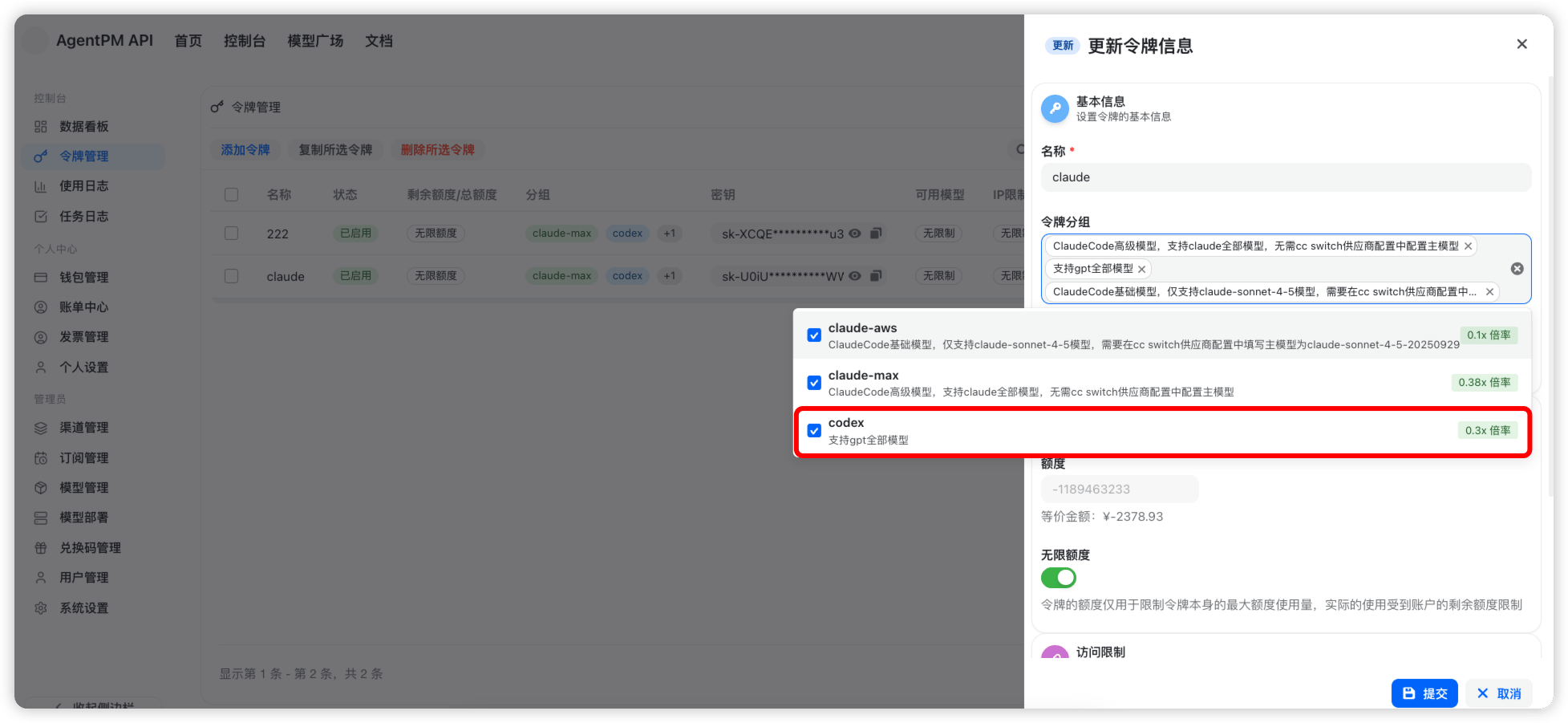
Task: Click the 任务日志 sidebar icon
Action: (x=40, y=217)
